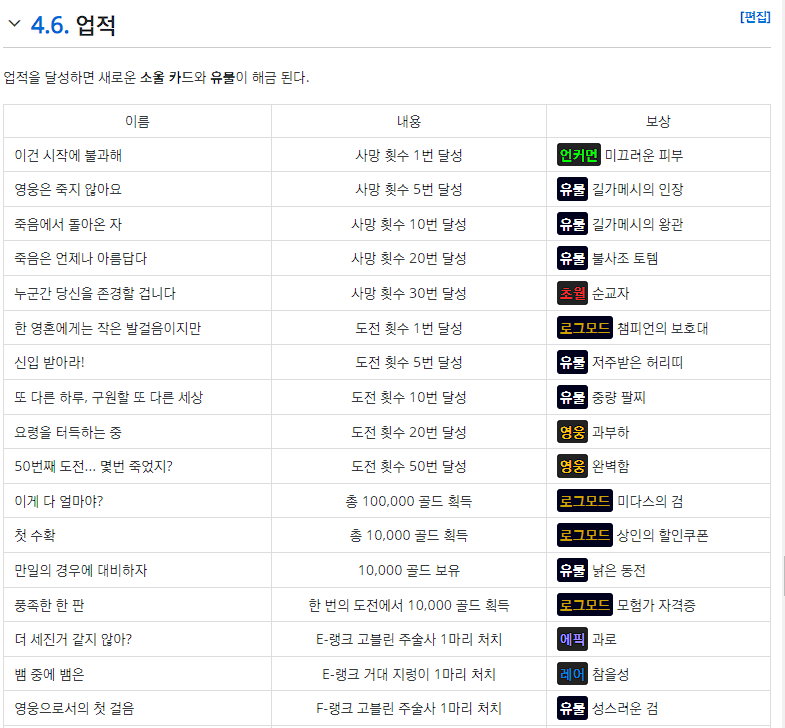
Task: Click achievement name 풍족한 한 판
Action: (x=49, y=605)
